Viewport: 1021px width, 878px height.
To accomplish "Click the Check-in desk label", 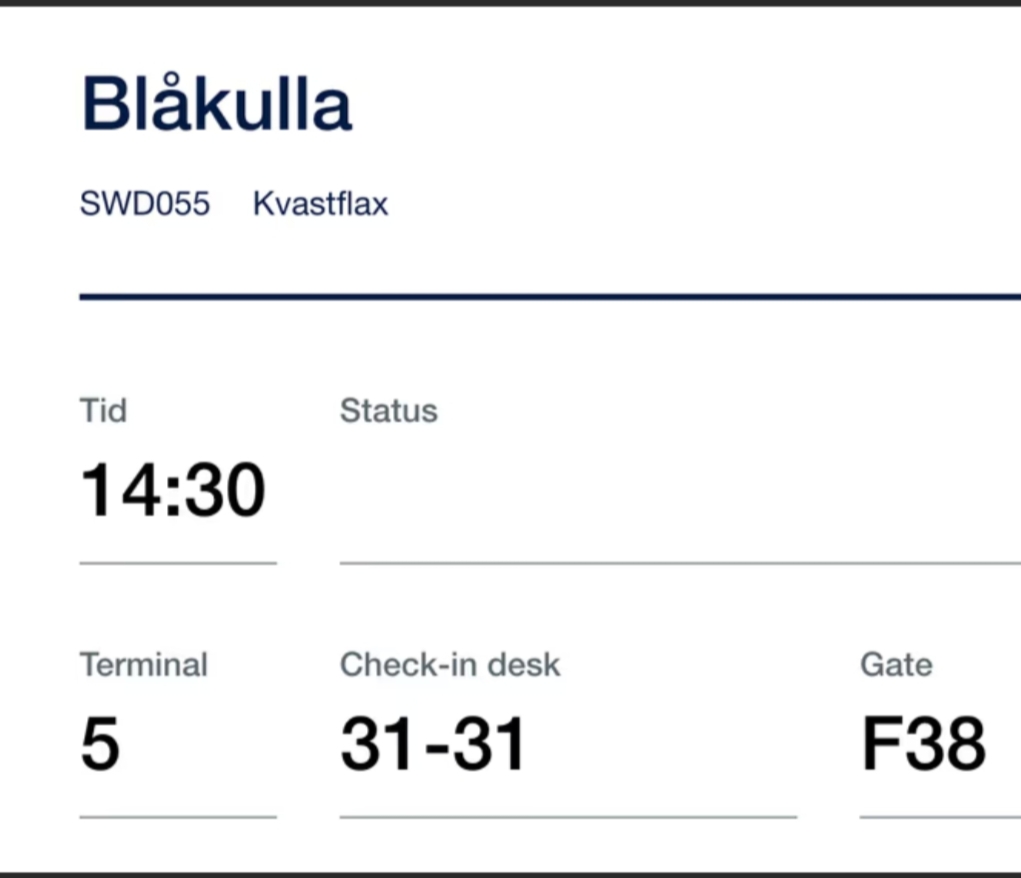I will click(450, 665).
